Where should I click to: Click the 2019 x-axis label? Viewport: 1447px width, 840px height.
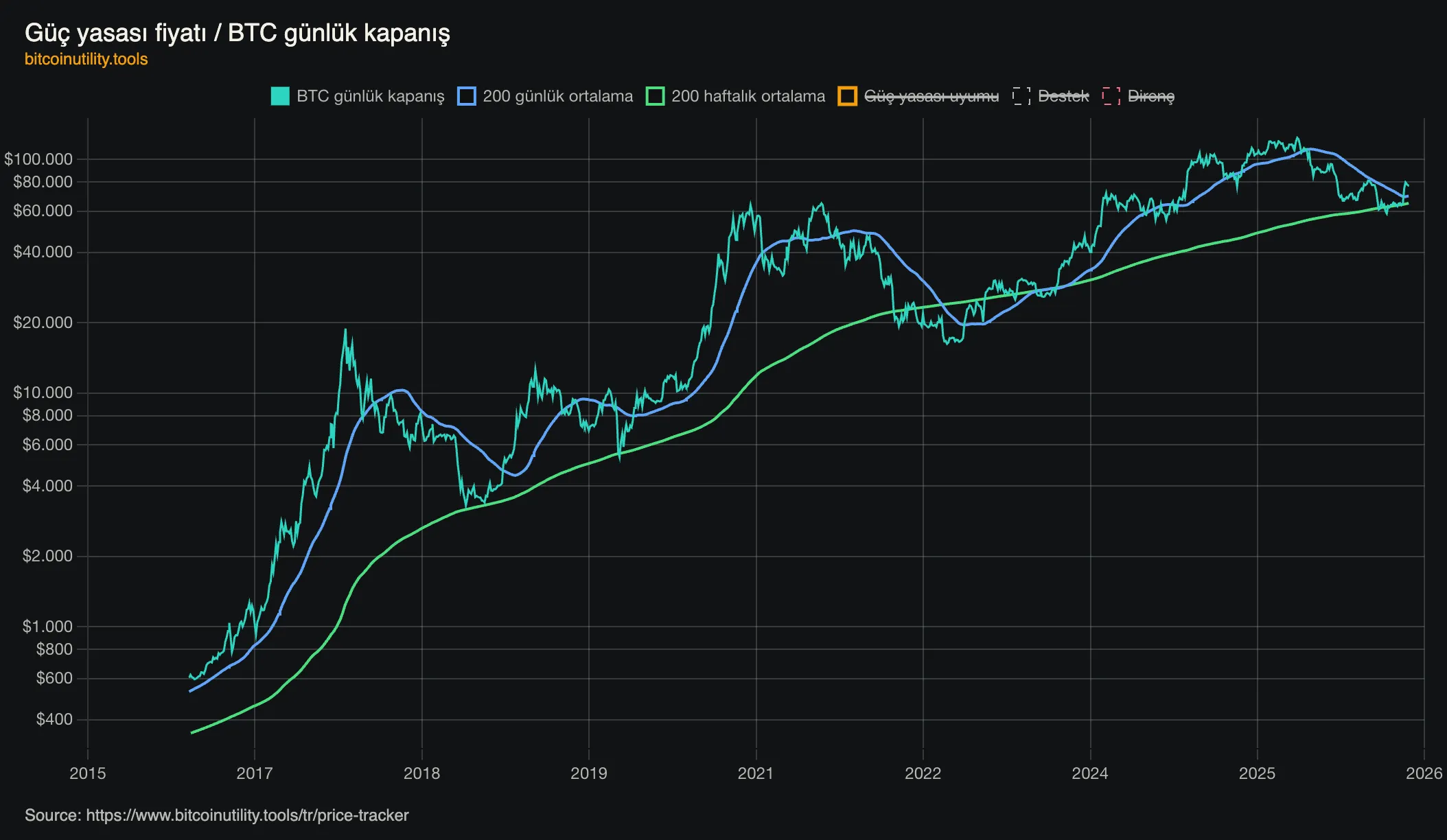pyautogui.click(x=589, y=773)
